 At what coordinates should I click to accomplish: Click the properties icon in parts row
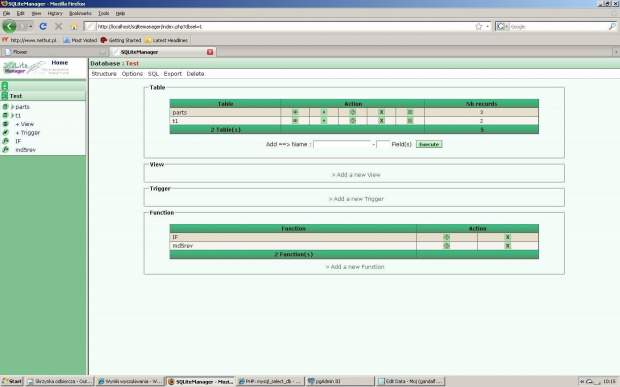tap(353, 112)
